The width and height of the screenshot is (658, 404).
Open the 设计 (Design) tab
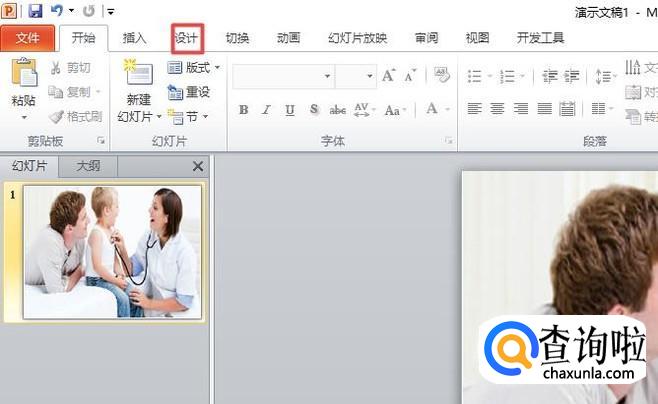click(x=187, y=38)
